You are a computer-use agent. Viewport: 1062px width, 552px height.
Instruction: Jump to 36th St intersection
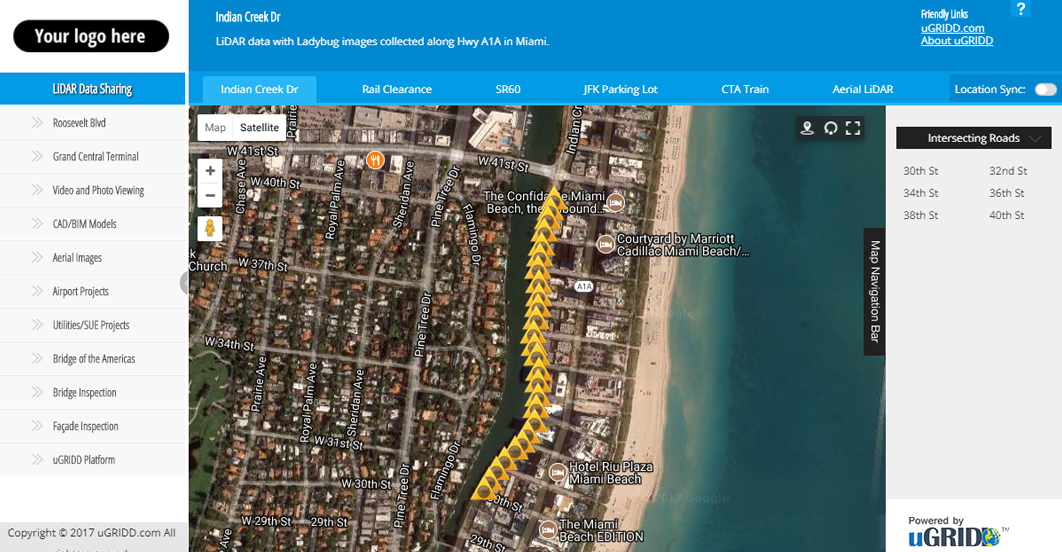point(1006,193)
